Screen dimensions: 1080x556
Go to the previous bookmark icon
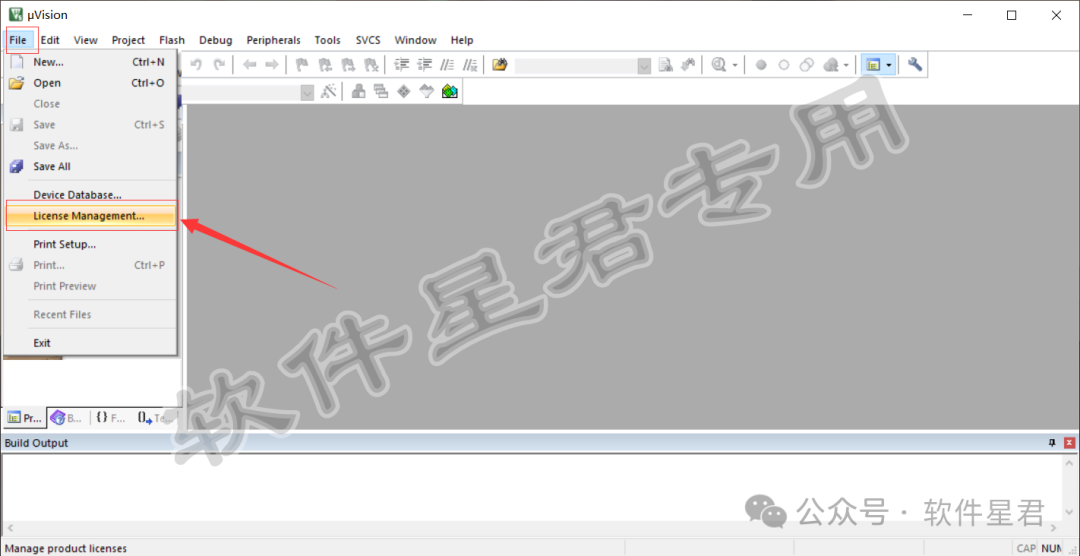pyautogui.click(x=325, y=65)
